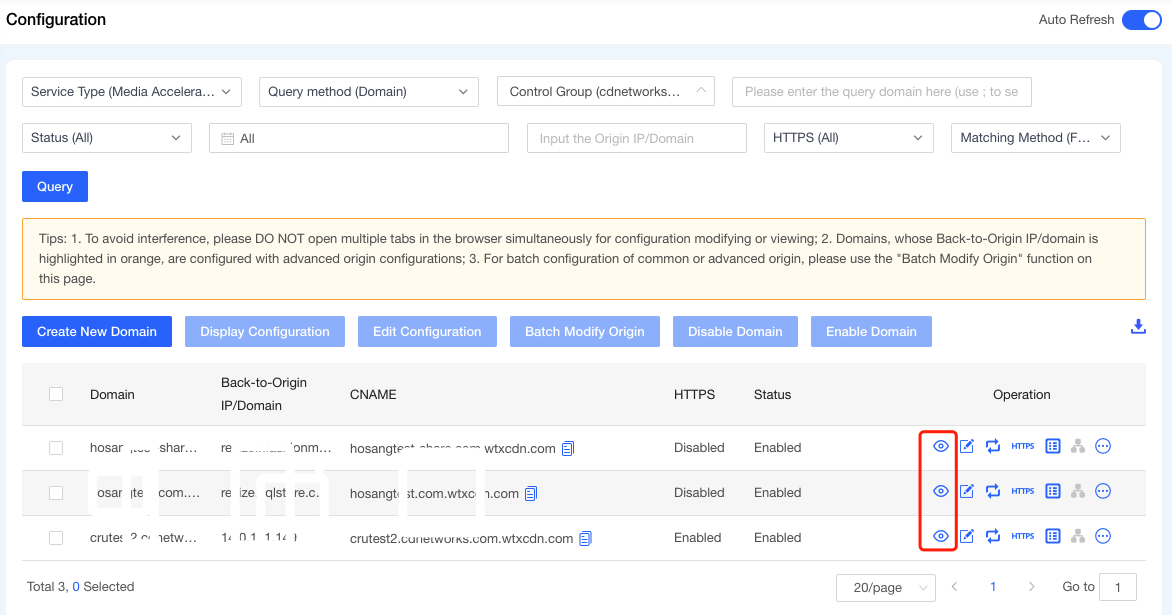Screen dimensions: 1172x615
Task: Click the refresh arrows icon in first row
Action: [x=993, y=447]
